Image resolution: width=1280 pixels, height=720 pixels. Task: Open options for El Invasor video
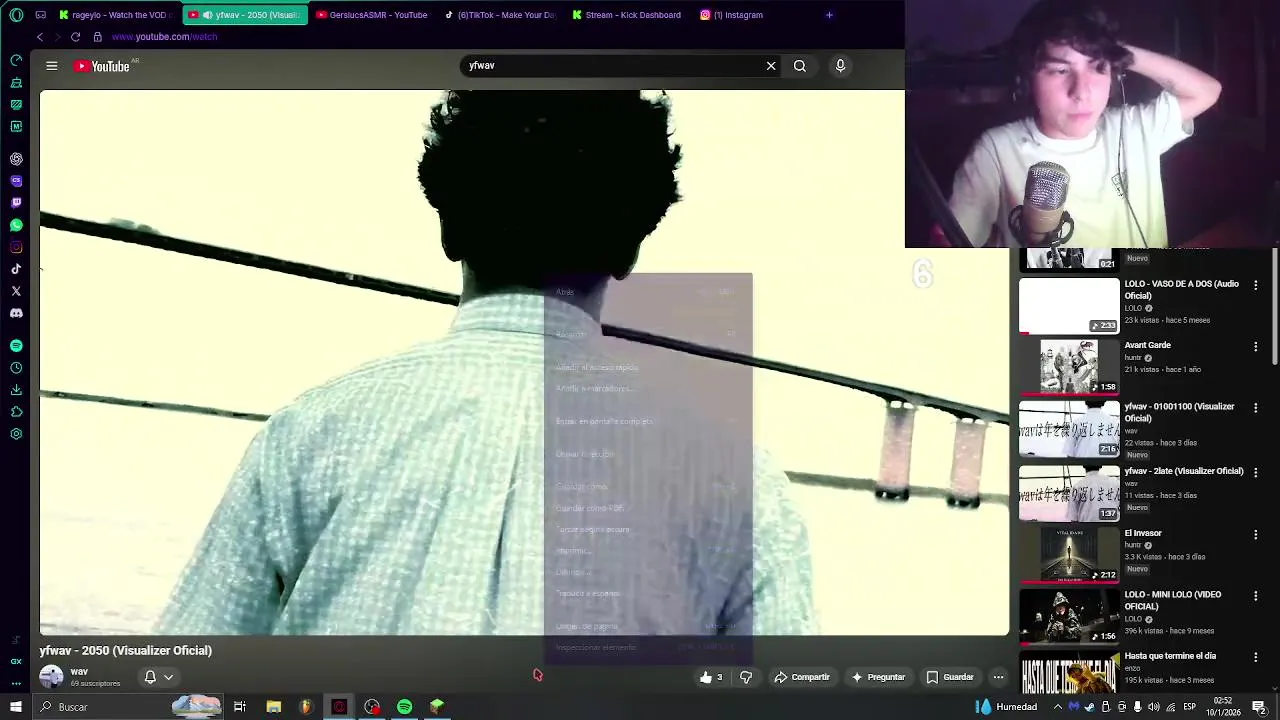pyautogui.click(x=1256, y=535)
